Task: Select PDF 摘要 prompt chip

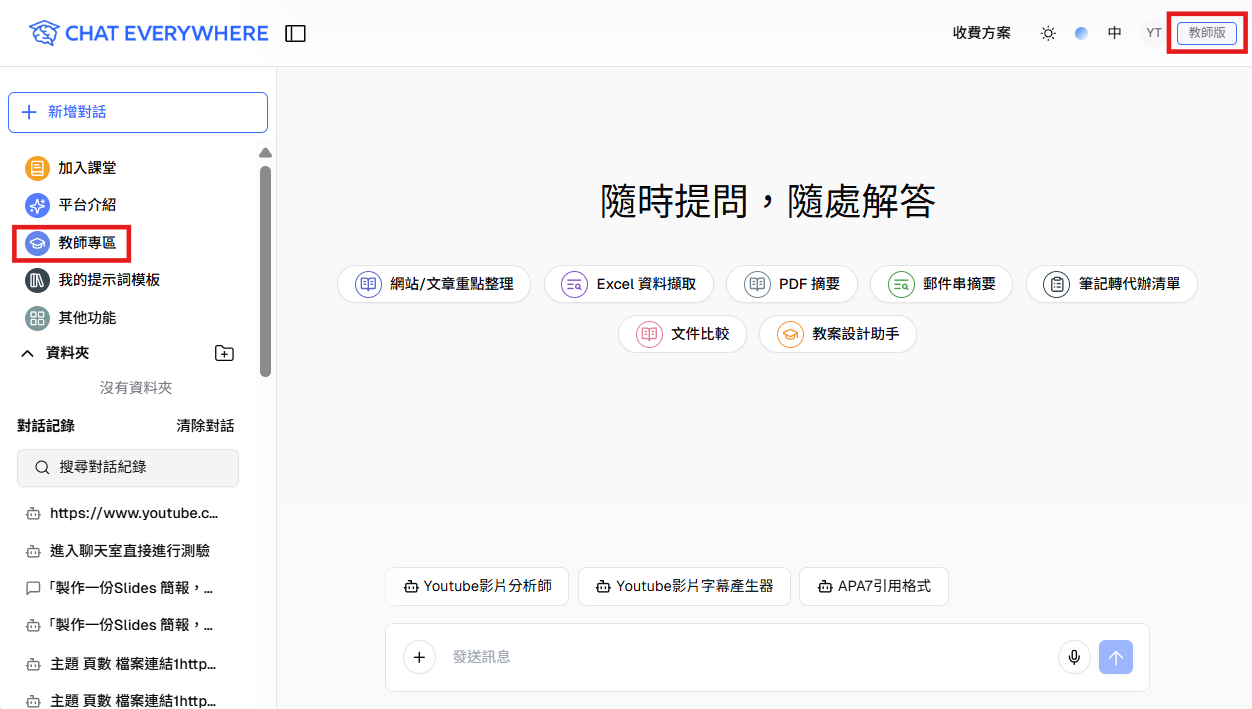Action: tap(792, 284)
